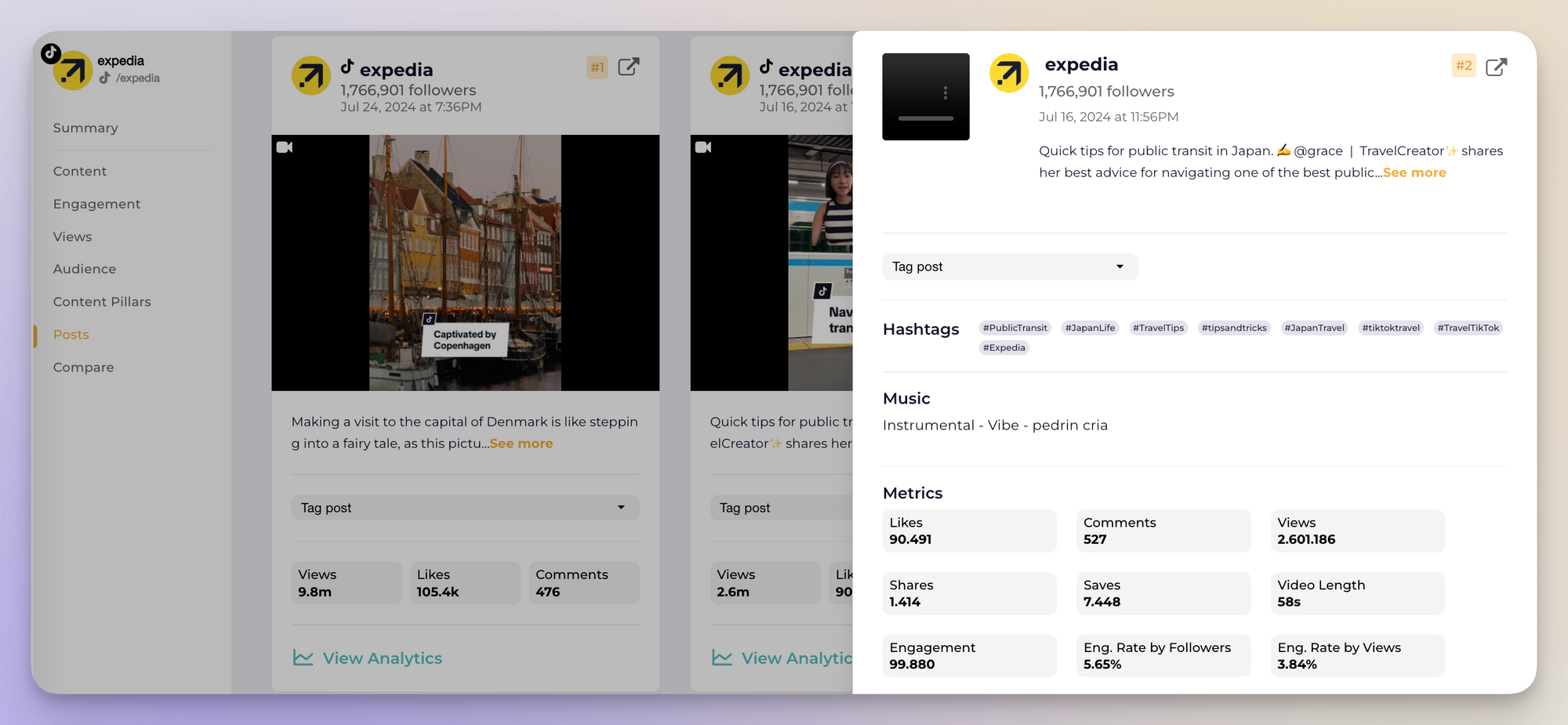Click See more in detail panel caption
The width and height of the screenshot is (1568, 725).
[1414, 172]
